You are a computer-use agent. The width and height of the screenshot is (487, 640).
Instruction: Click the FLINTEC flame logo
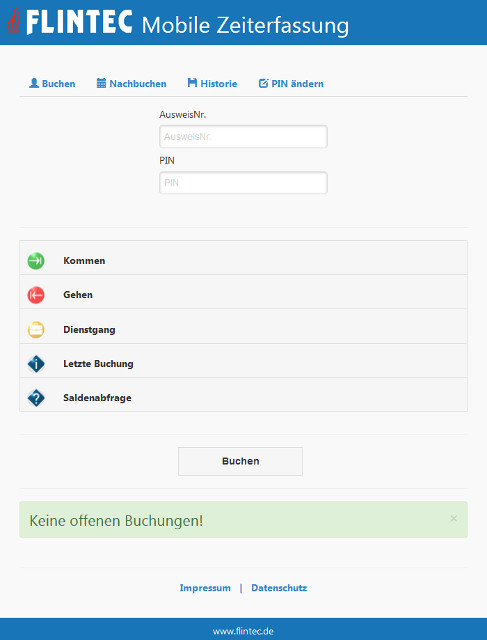click(13, 21)
